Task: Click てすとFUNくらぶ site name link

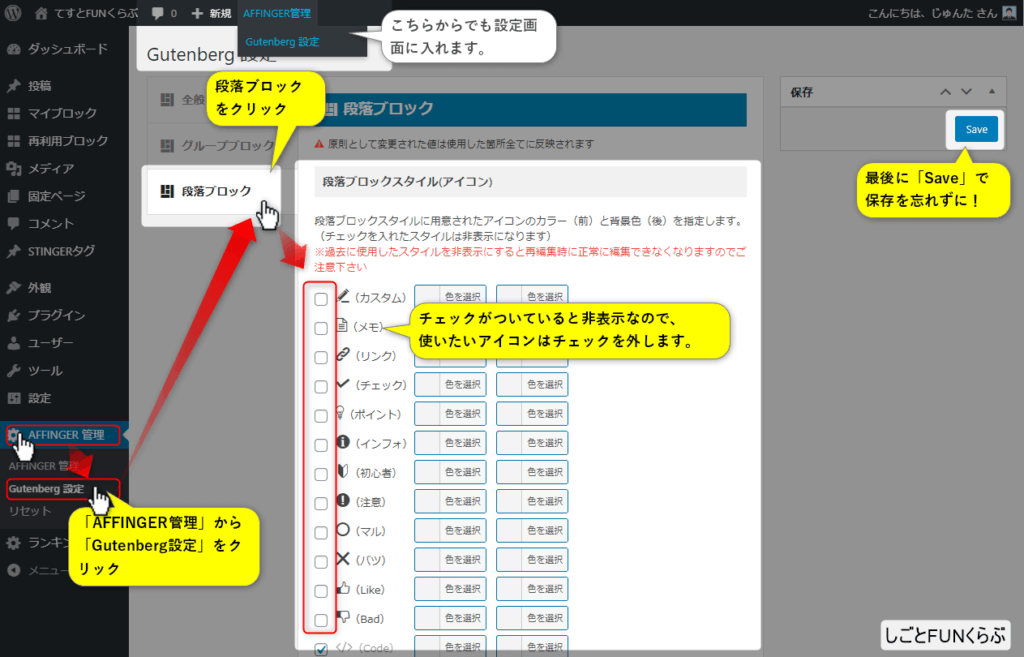Action: tap(96, 13)
